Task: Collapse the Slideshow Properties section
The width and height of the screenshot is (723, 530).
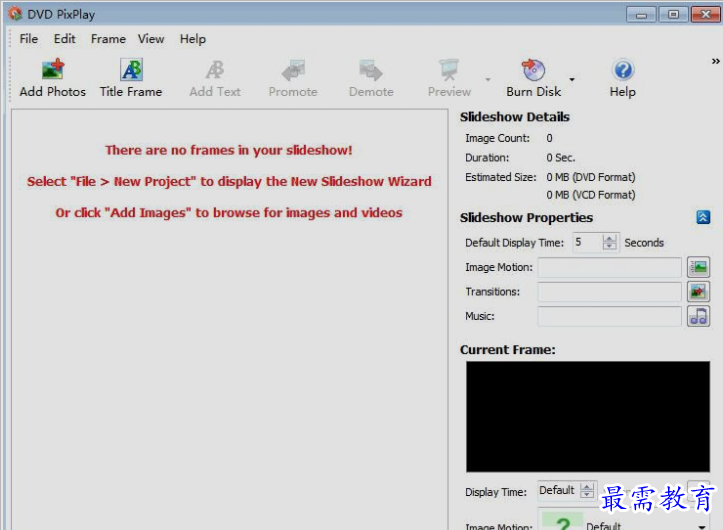Action: pyautogui.click(x=703, y=217)
